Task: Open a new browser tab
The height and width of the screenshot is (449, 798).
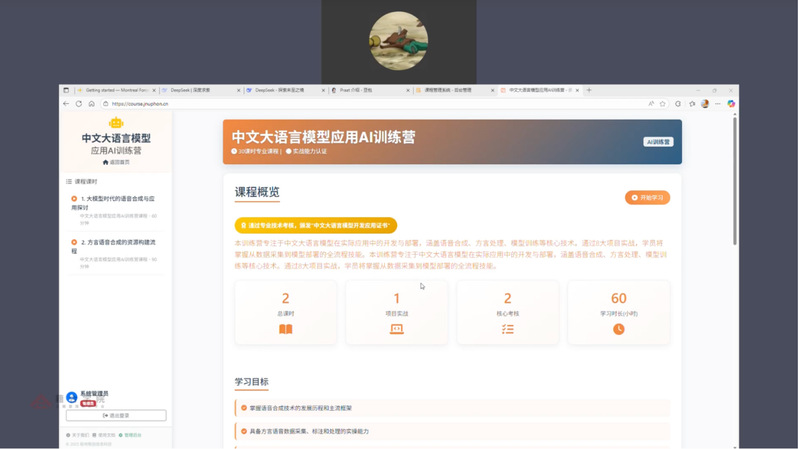Action: point(589,90)
